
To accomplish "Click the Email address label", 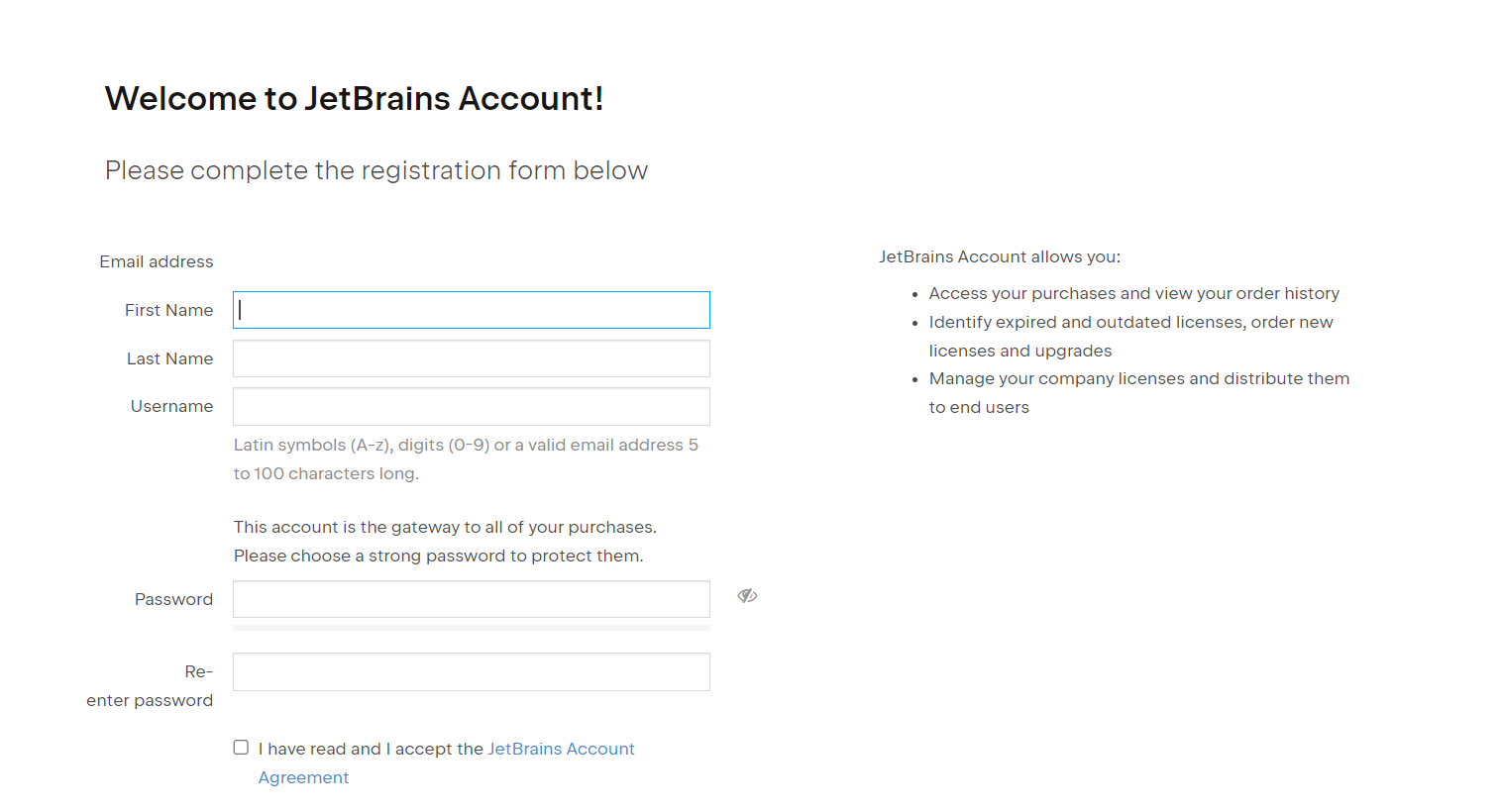I will coord(157,261).
